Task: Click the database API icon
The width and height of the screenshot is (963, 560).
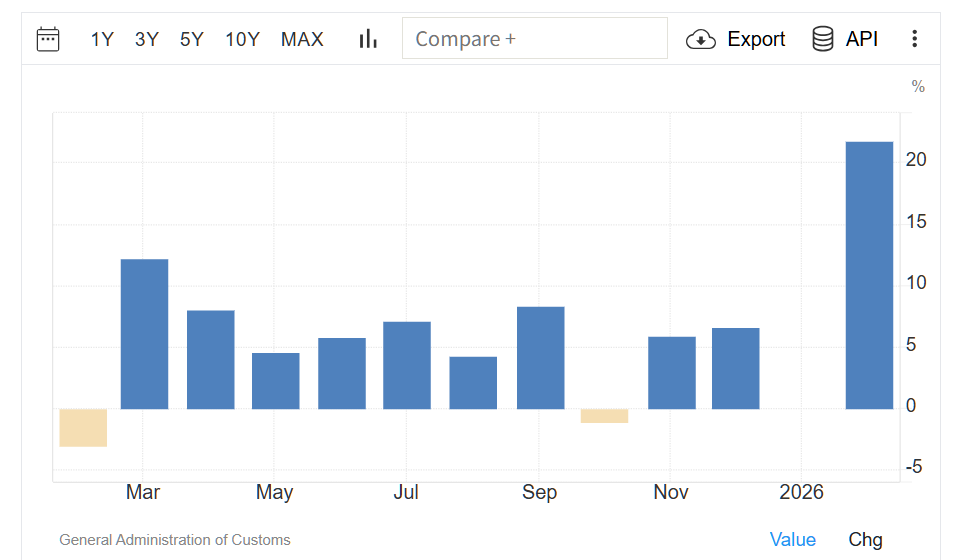Action: coord(823,39)
